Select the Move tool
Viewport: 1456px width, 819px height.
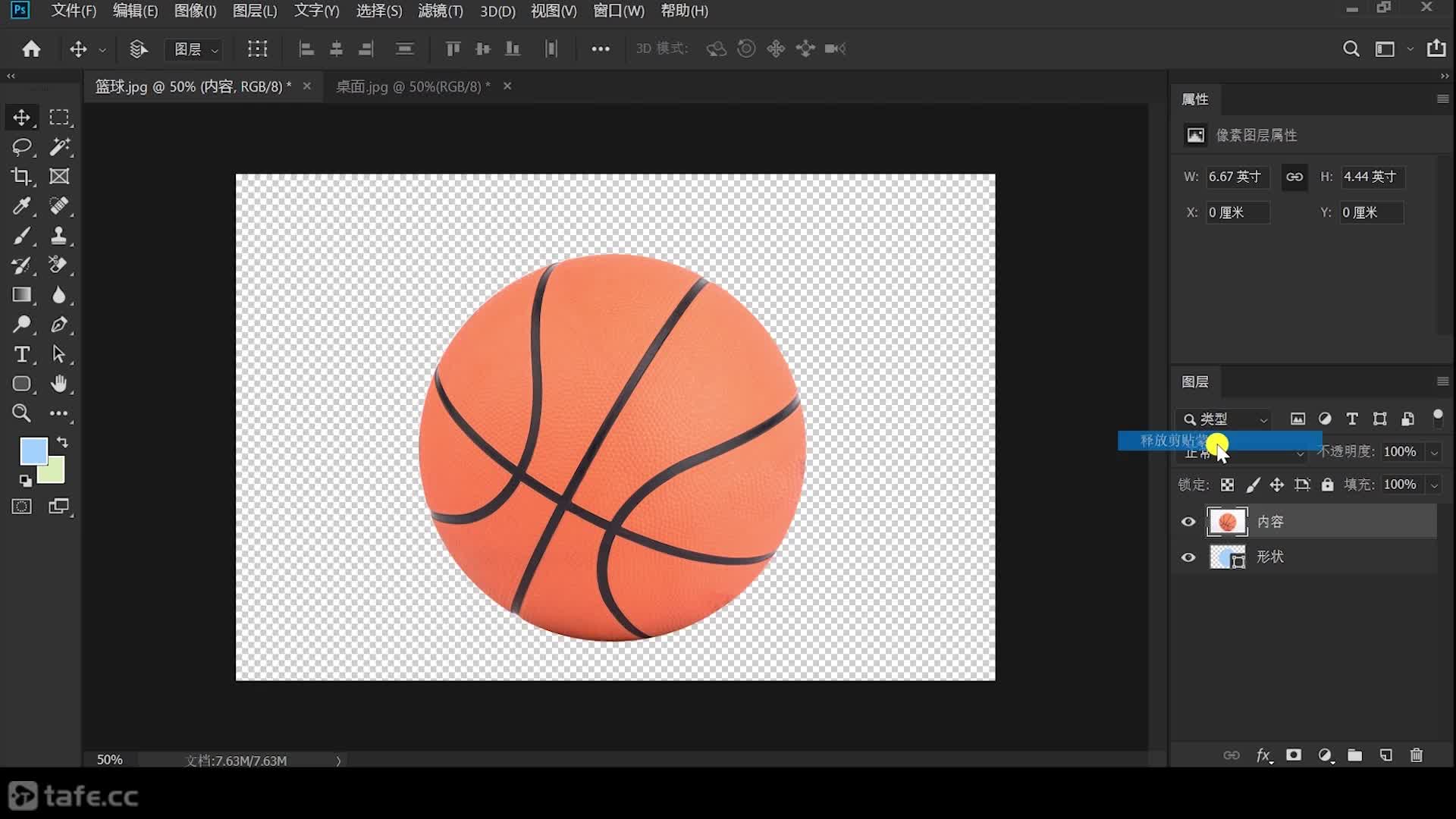click(x=21, y=118)
